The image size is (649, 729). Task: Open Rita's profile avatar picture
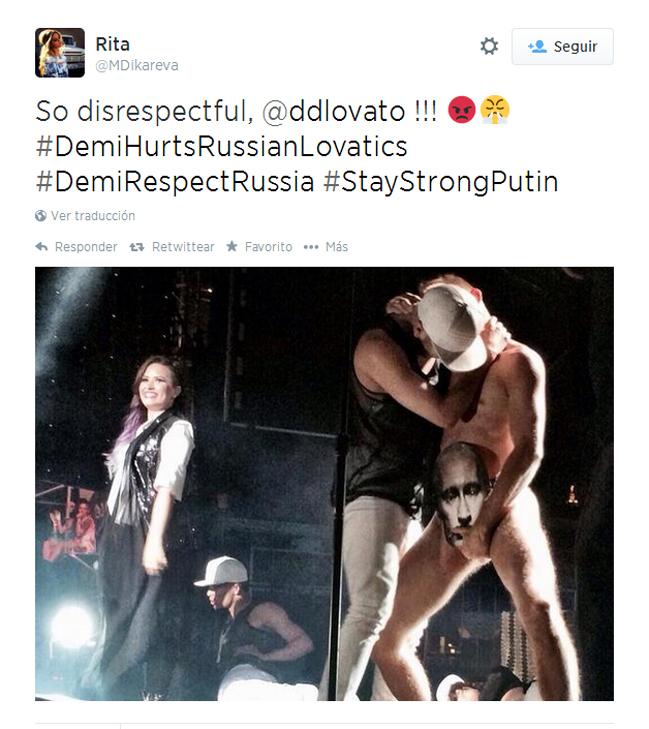[x=59, y=53]
